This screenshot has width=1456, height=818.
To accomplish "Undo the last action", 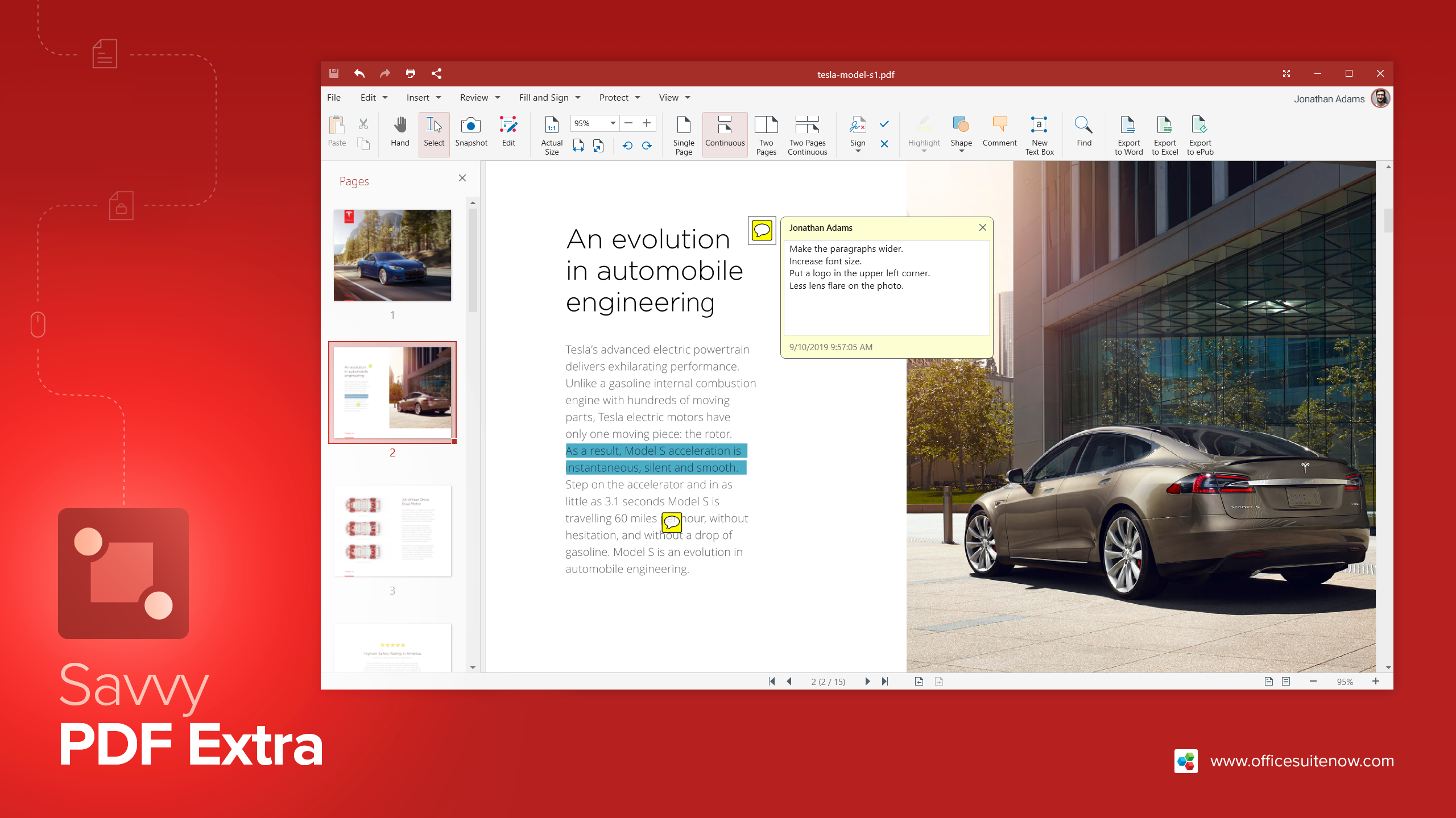I will (359, 73).
